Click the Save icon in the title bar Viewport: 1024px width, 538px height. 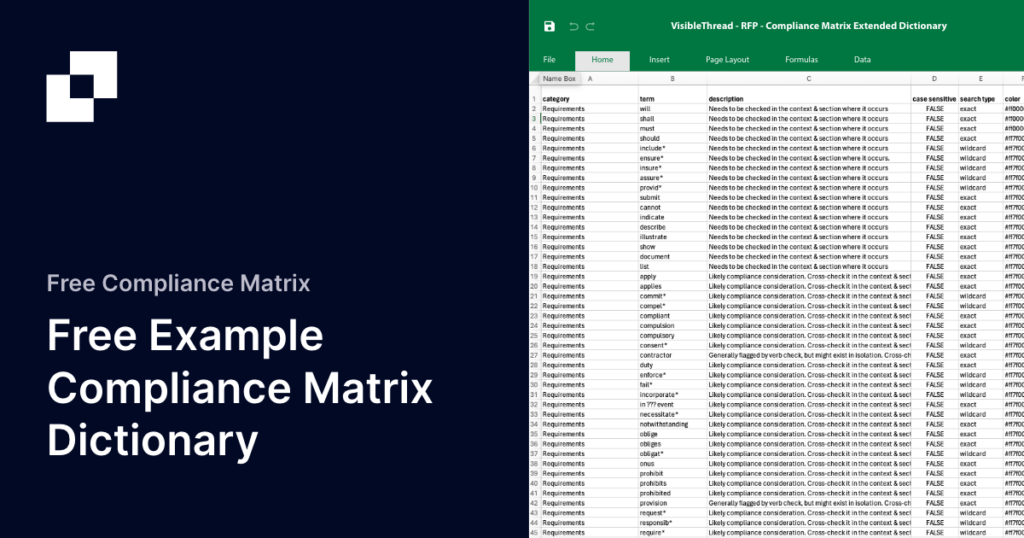click(x=549, y=26)
